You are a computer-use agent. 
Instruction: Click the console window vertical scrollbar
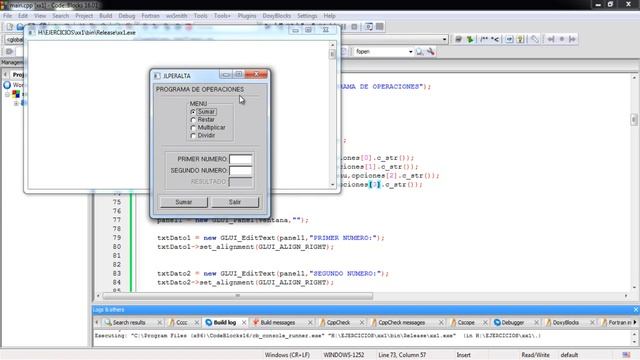[x=333, y=114]
